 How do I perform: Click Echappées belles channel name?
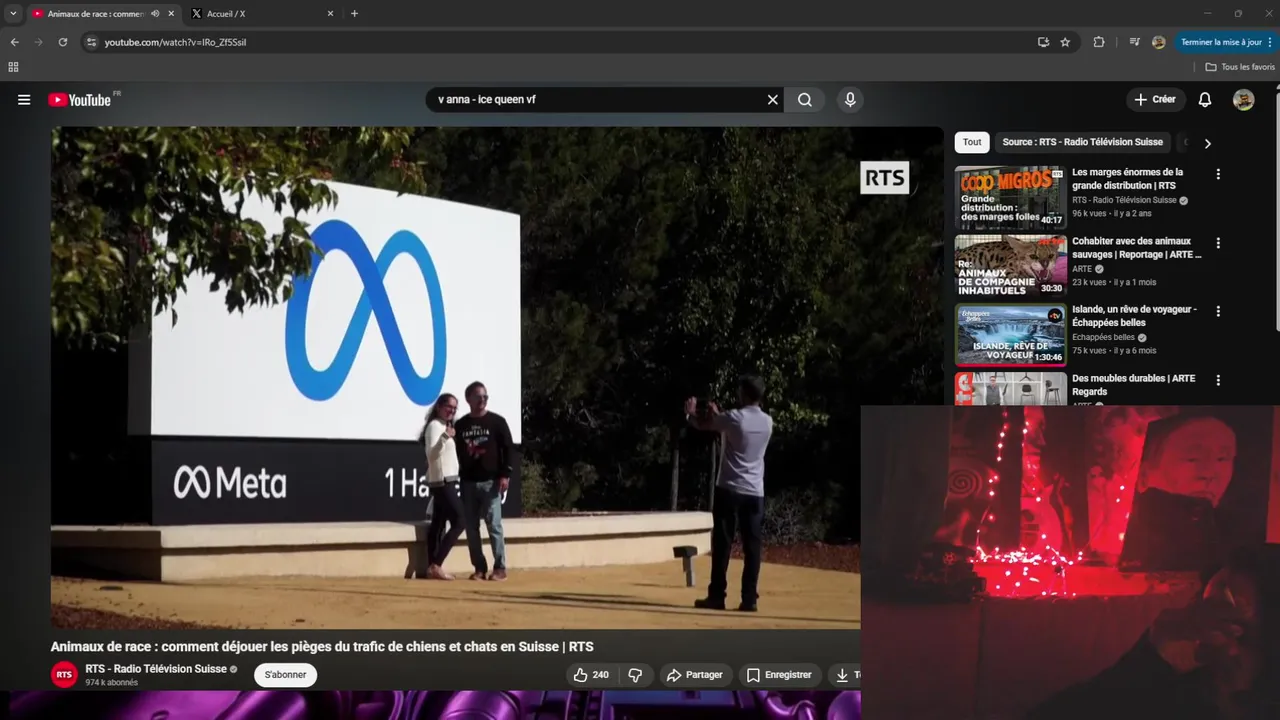[1103, 338]
